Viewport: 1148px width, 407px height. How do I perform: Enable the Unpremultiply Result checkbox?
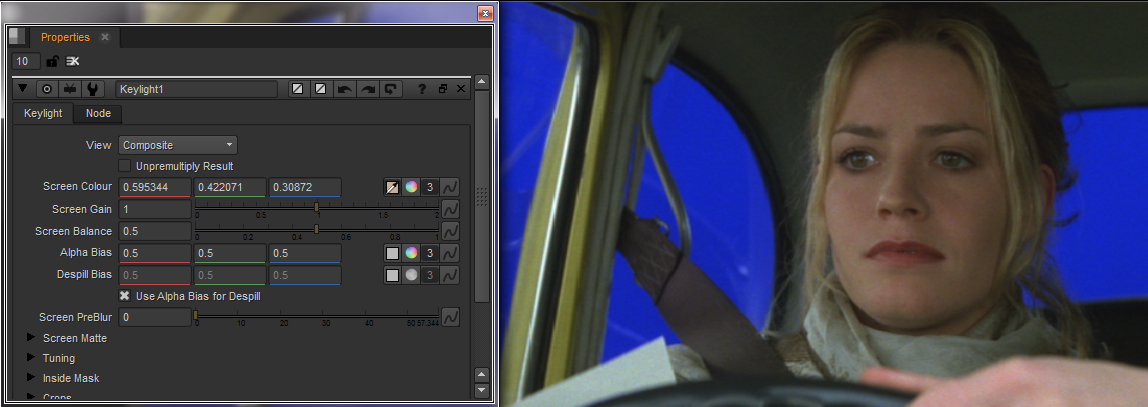point(125,166)
